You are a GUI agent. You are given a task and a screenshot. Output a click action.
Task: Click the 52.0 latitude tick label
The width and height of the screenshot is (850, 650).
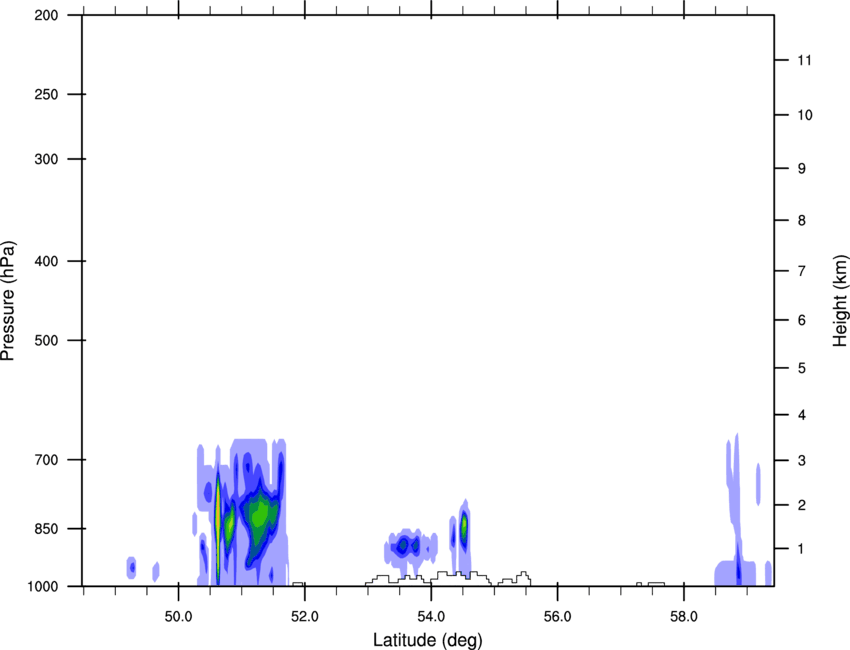[x=305, y=617]
